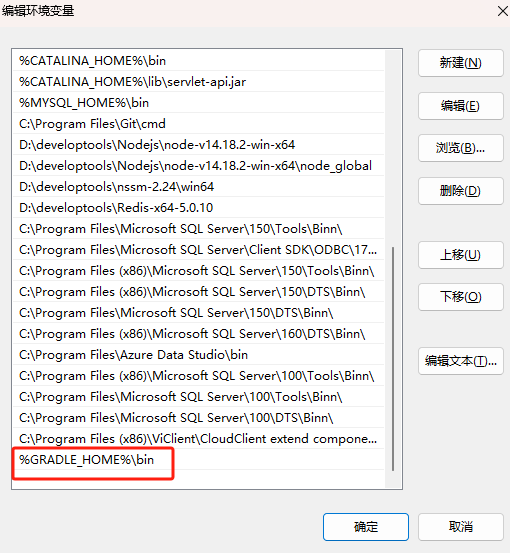Click the 新建(N) button

[461, 63]
